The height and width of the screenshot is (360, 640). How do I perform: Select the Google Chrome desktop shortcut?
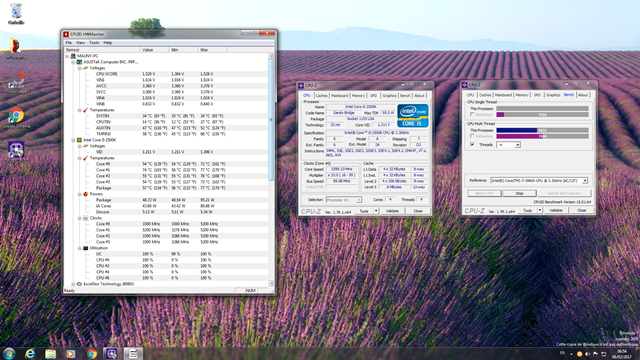point(16,118)
